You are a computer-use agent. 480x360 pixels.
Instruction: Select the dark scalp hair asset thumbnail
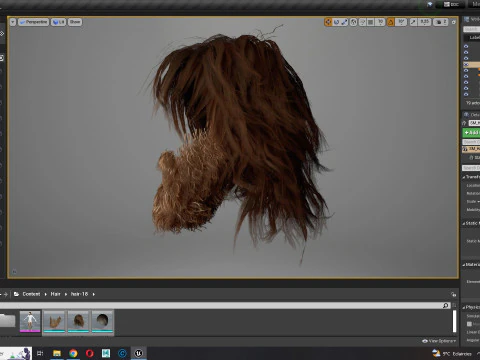[x=102, y=321]
